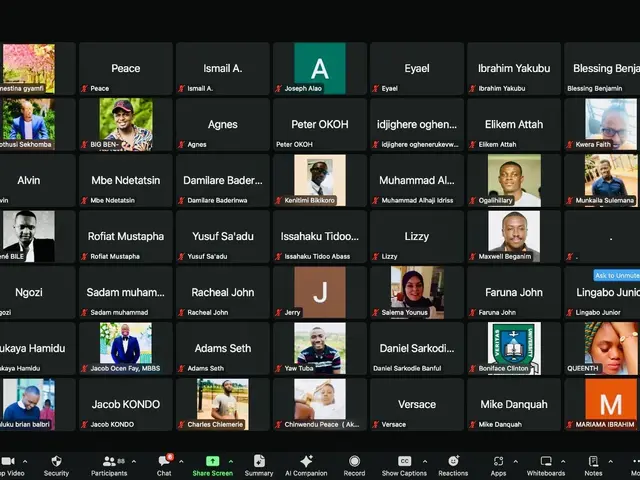Select Jerry's brown J avatar tile

click(320, 292)
